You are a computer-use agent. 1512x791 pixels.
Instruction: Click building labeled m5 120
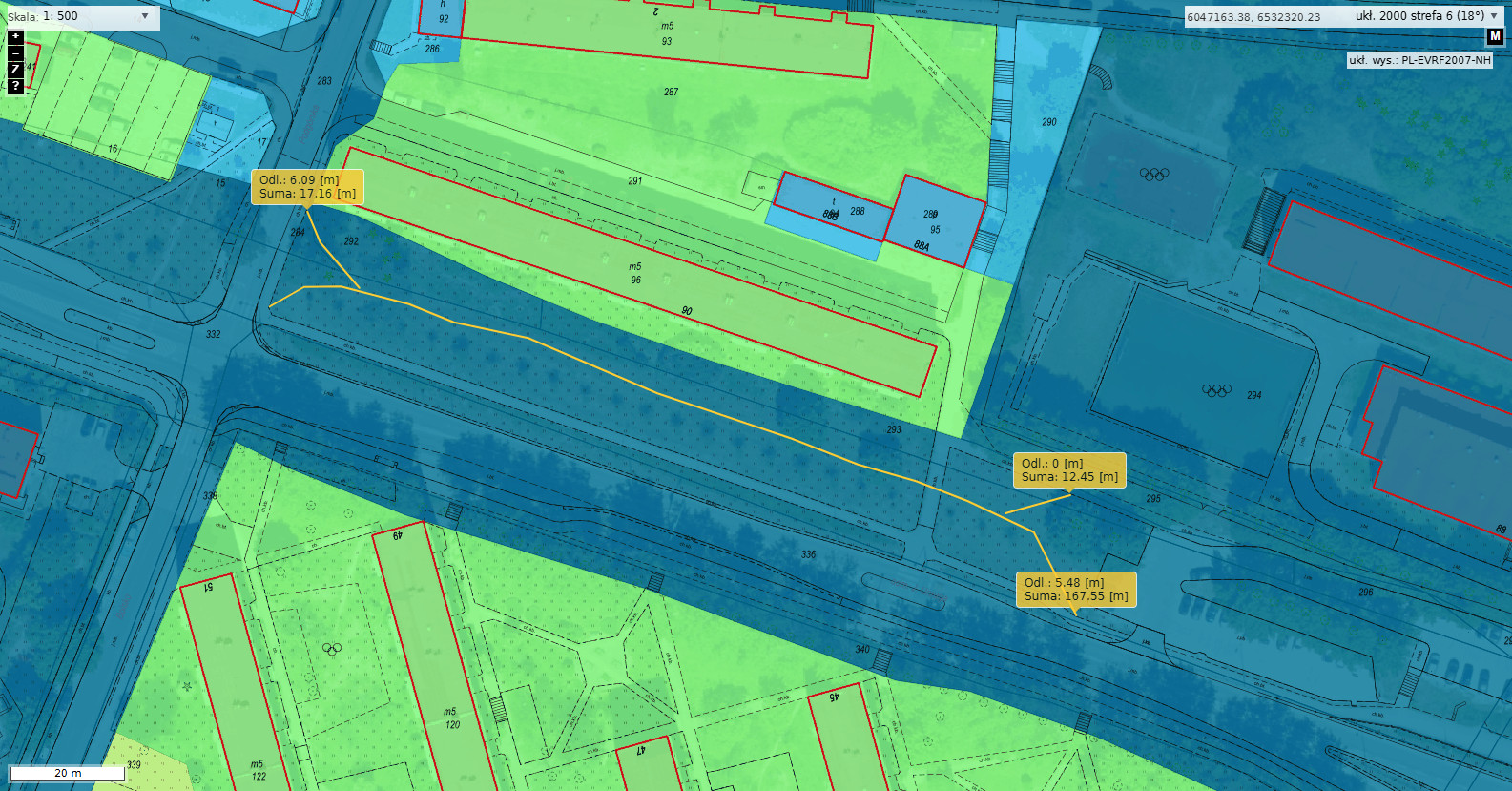450,718
